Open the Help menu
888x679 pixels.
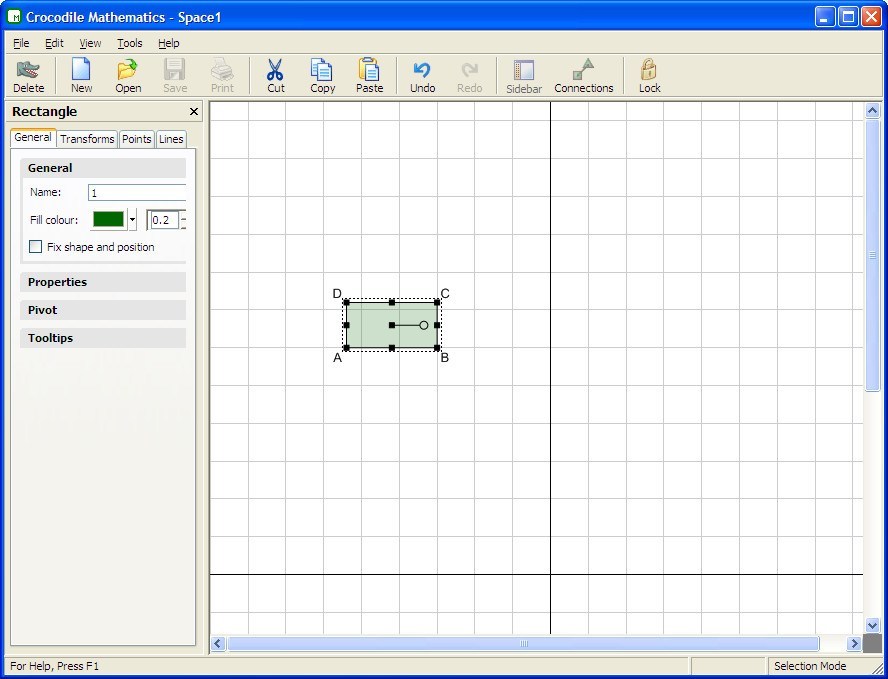pos(169,43)
